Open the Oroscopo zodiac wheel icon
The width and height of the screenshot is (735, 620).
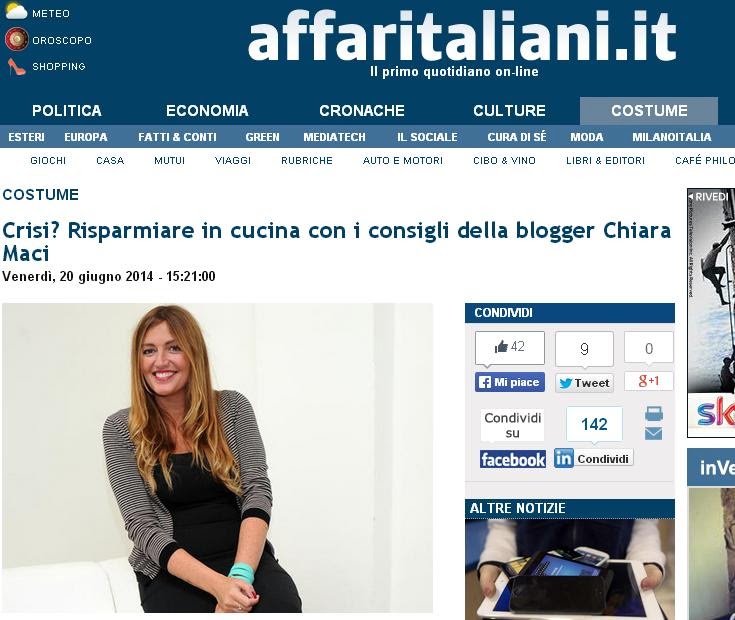16,39
